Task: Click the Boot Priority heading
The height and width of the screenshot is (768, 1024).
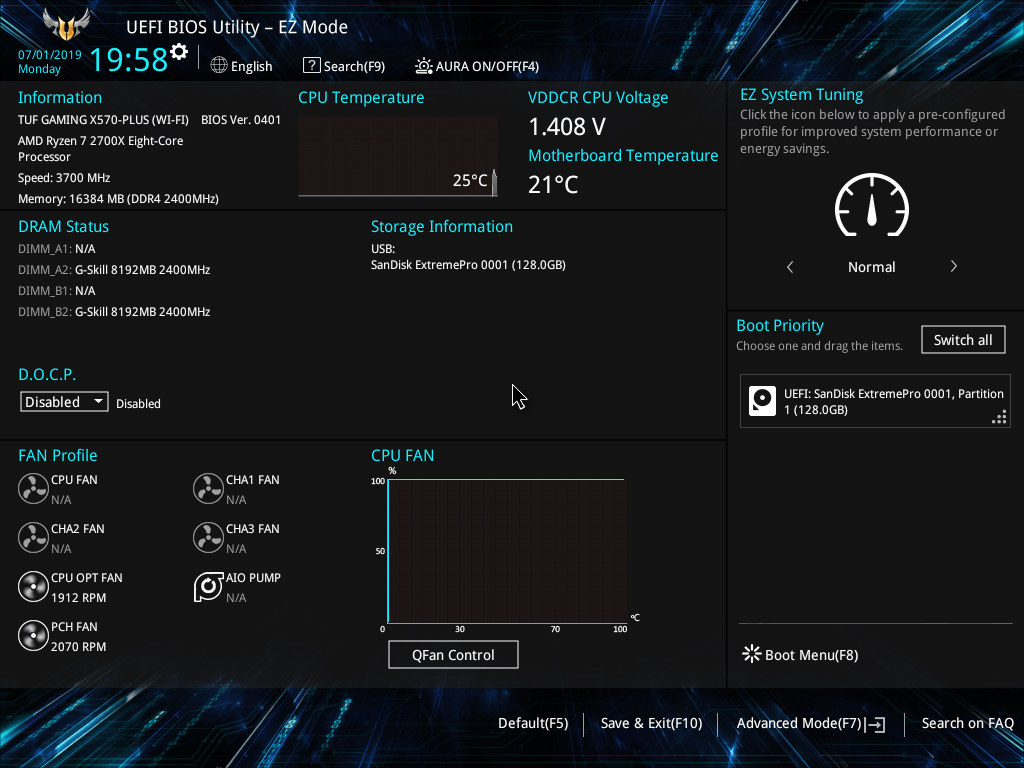Action: (x=780, y=325)
